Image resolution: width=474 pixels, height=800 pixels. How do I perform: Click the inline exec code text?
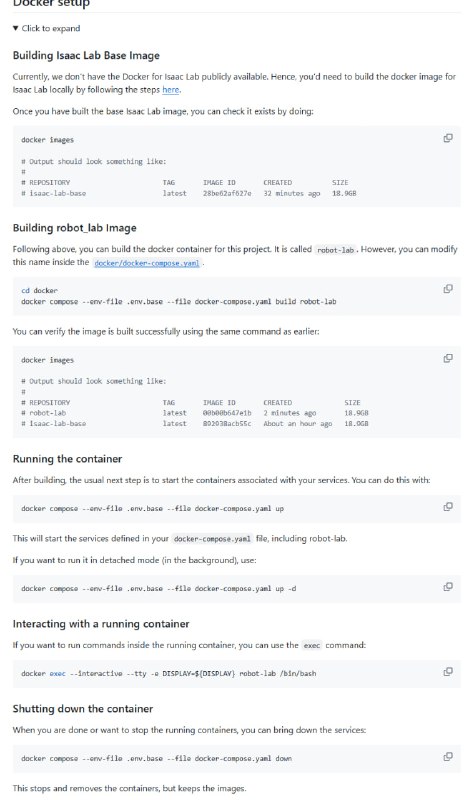(312, 645)
